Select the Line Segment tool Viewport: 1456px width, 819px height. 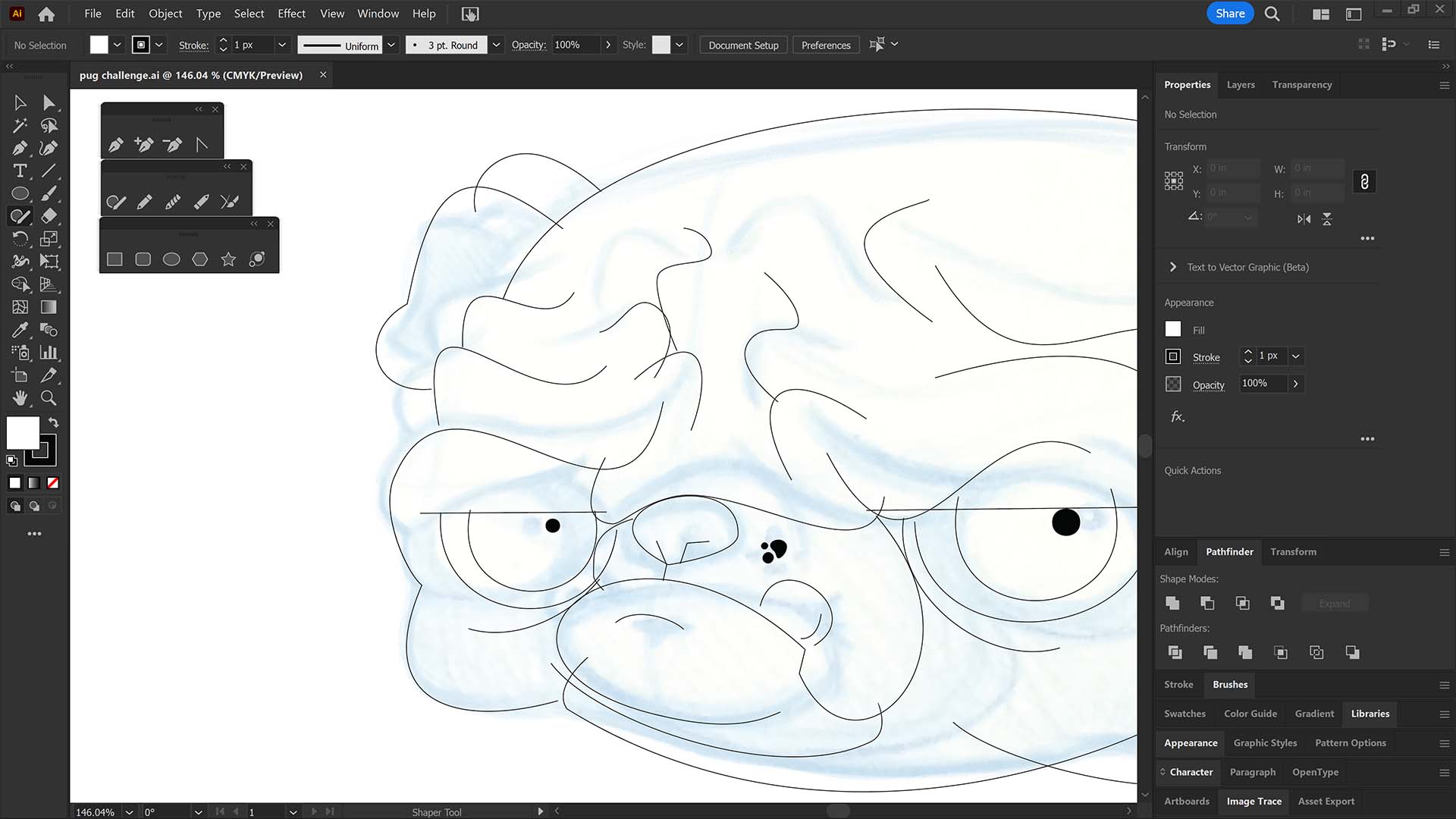[x=49, y=171]
